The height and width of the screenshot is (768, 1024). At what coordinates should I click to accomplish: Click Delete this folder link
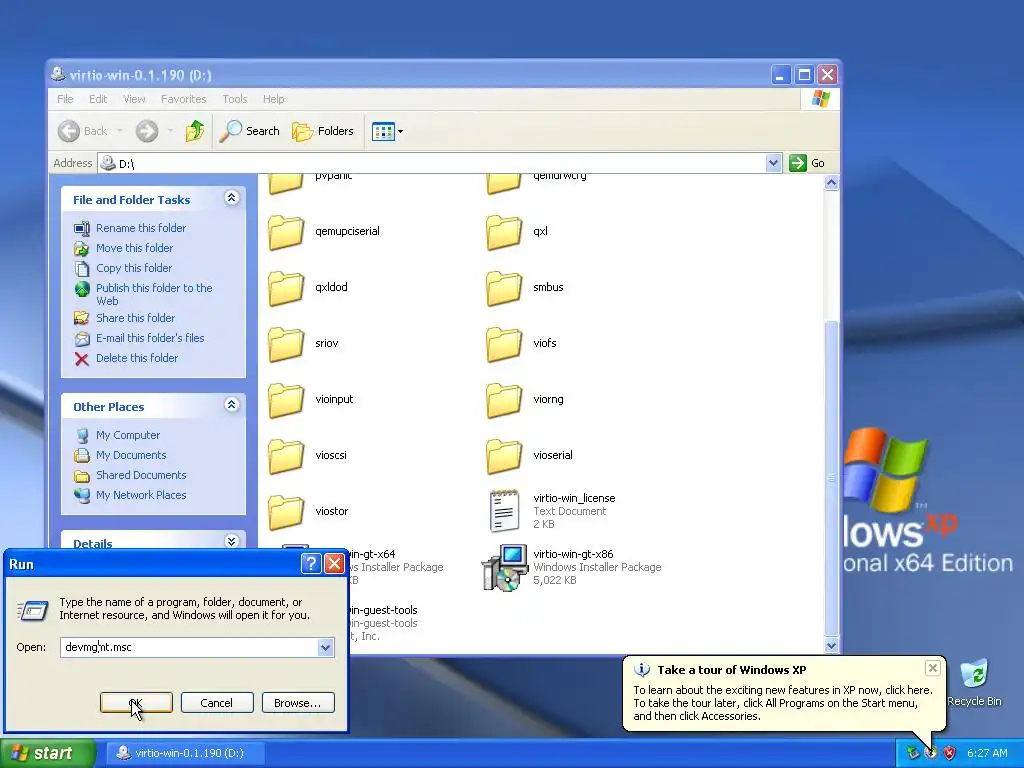[x=136, y=359]
